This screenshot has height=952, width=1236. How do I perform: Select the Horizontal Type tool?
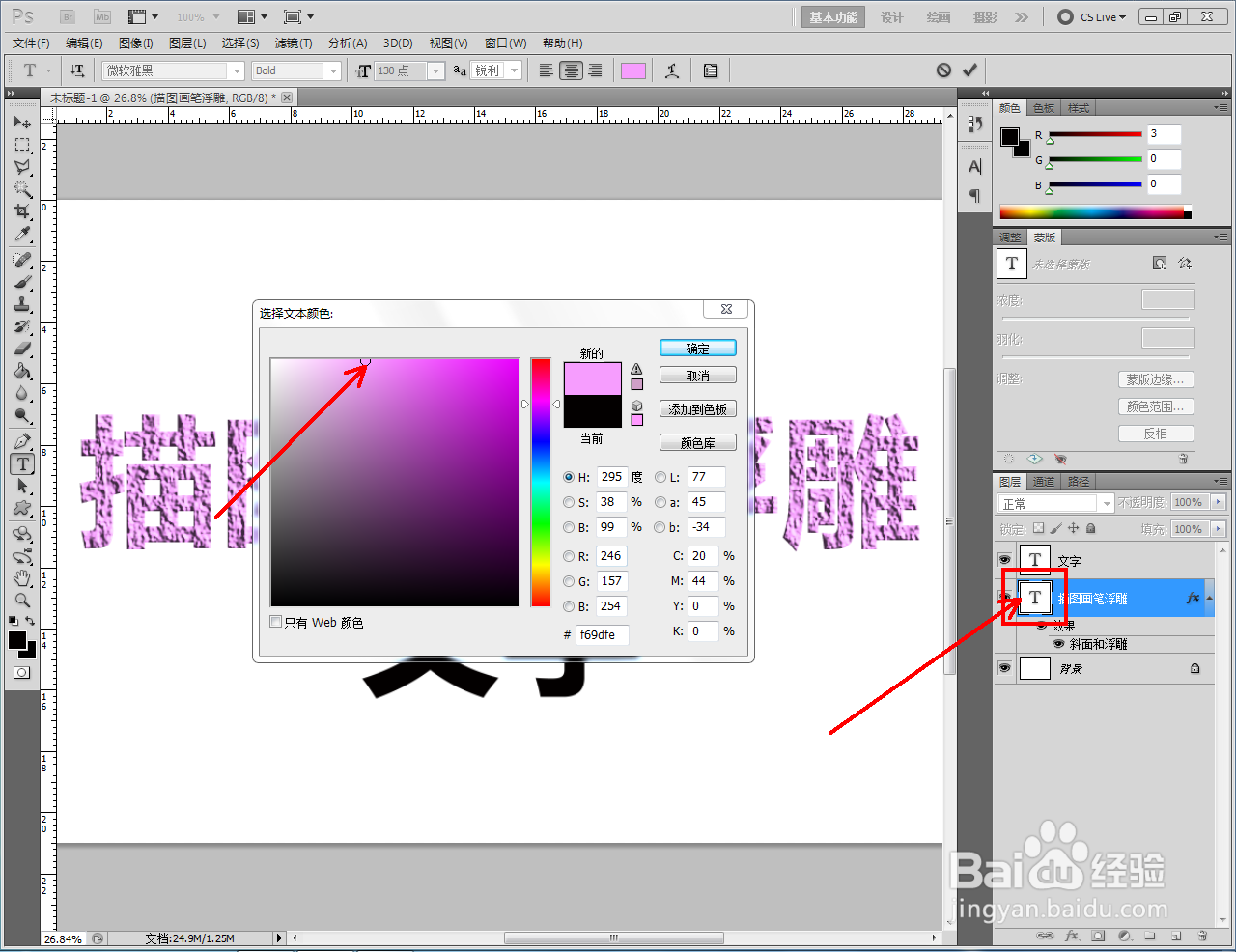click(22, 464)
